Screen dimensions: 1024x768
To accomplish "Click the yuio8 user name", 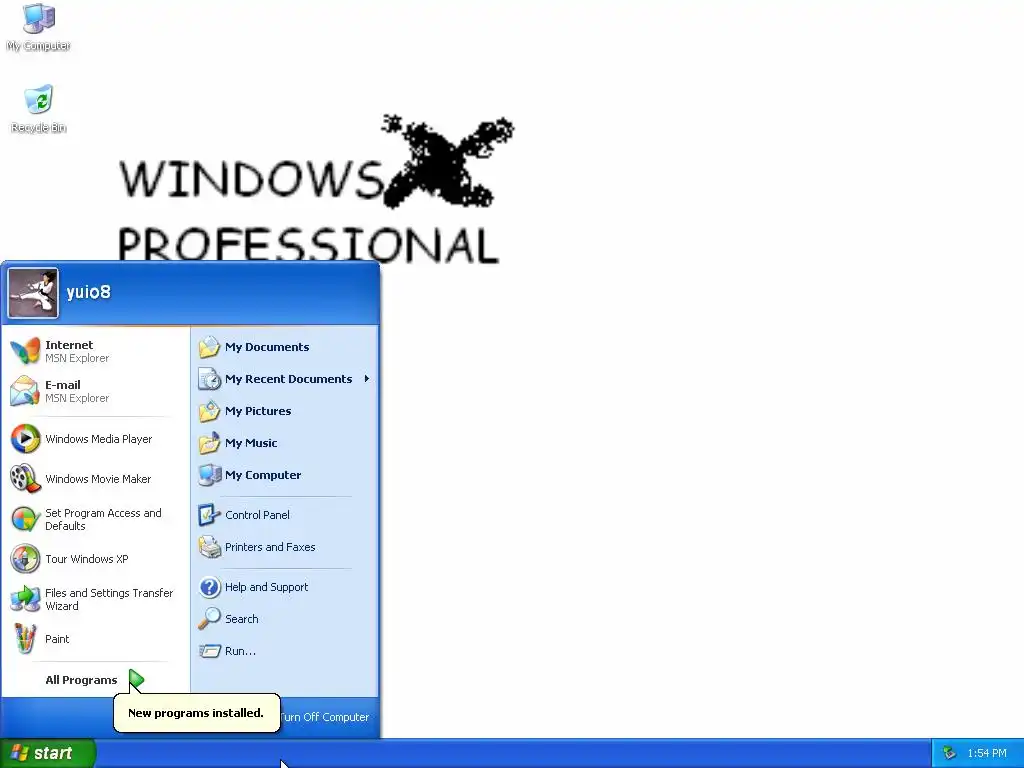I will [89, 292].
